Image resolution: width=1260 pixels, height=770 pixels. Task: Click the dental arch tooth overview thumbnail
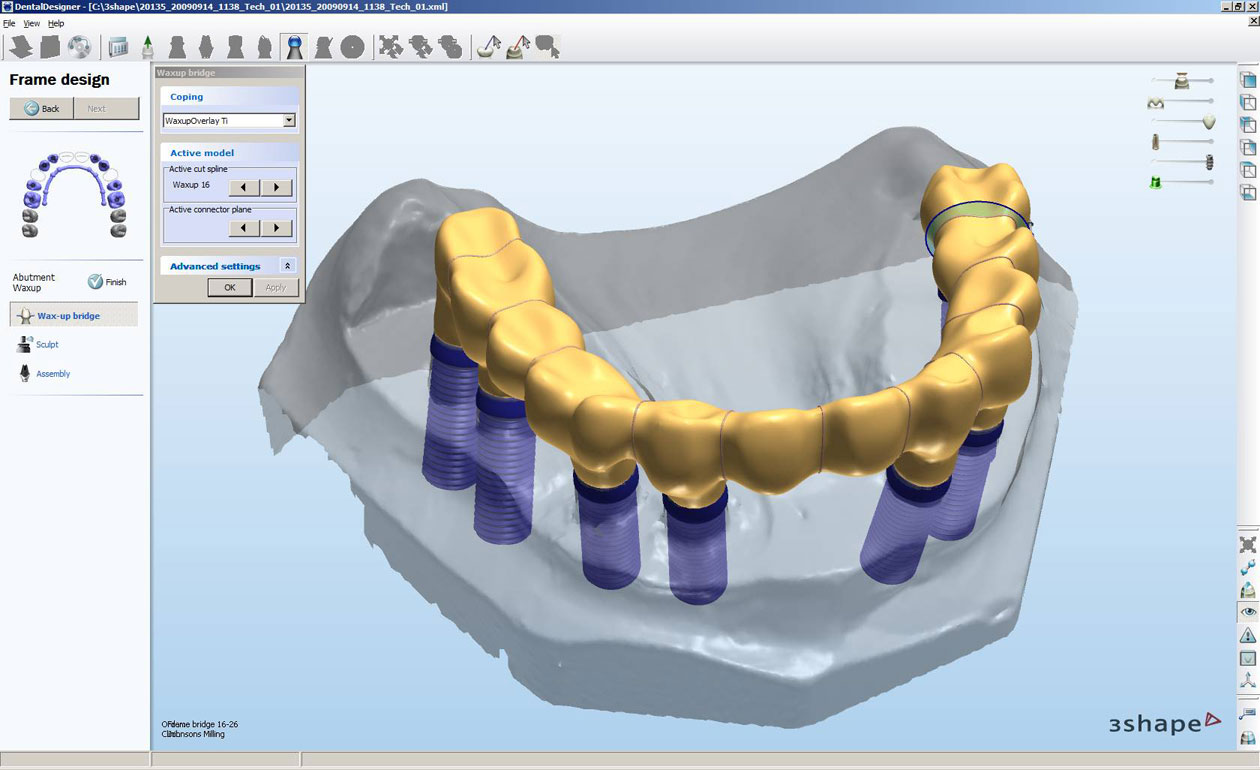pyautogui.click(x=73, y=194)
